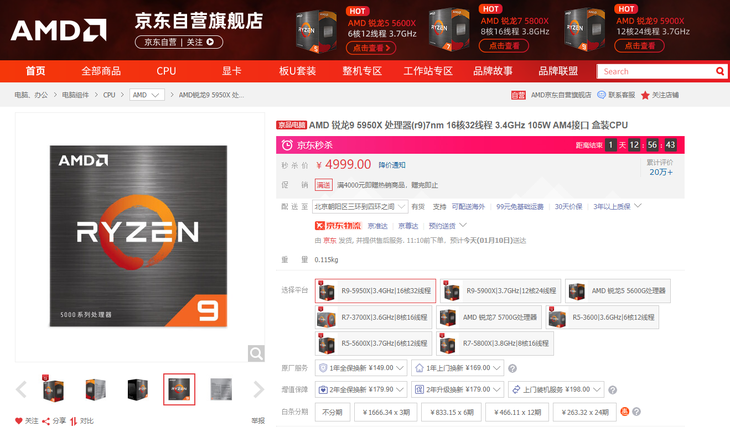Select the AMD 锐龙7 5700G处理器 option
The width and height of the screenshot is (730, 432).
click(x=489, y=317)
